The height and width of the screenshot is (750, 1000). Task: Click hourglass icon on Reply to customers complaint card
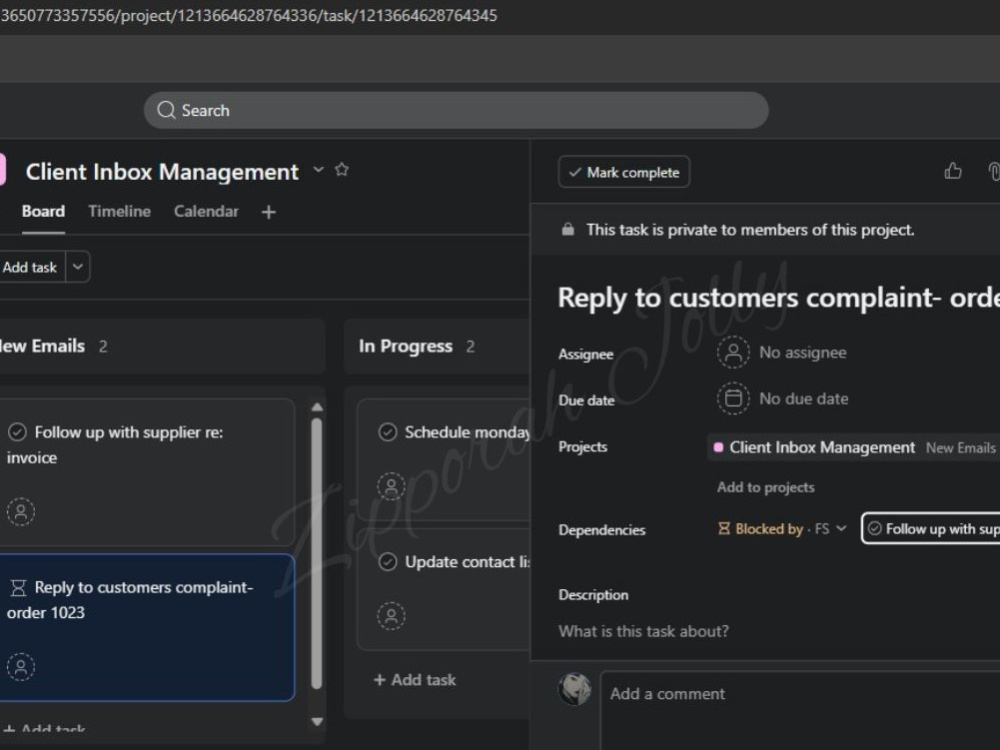[18, 587]
